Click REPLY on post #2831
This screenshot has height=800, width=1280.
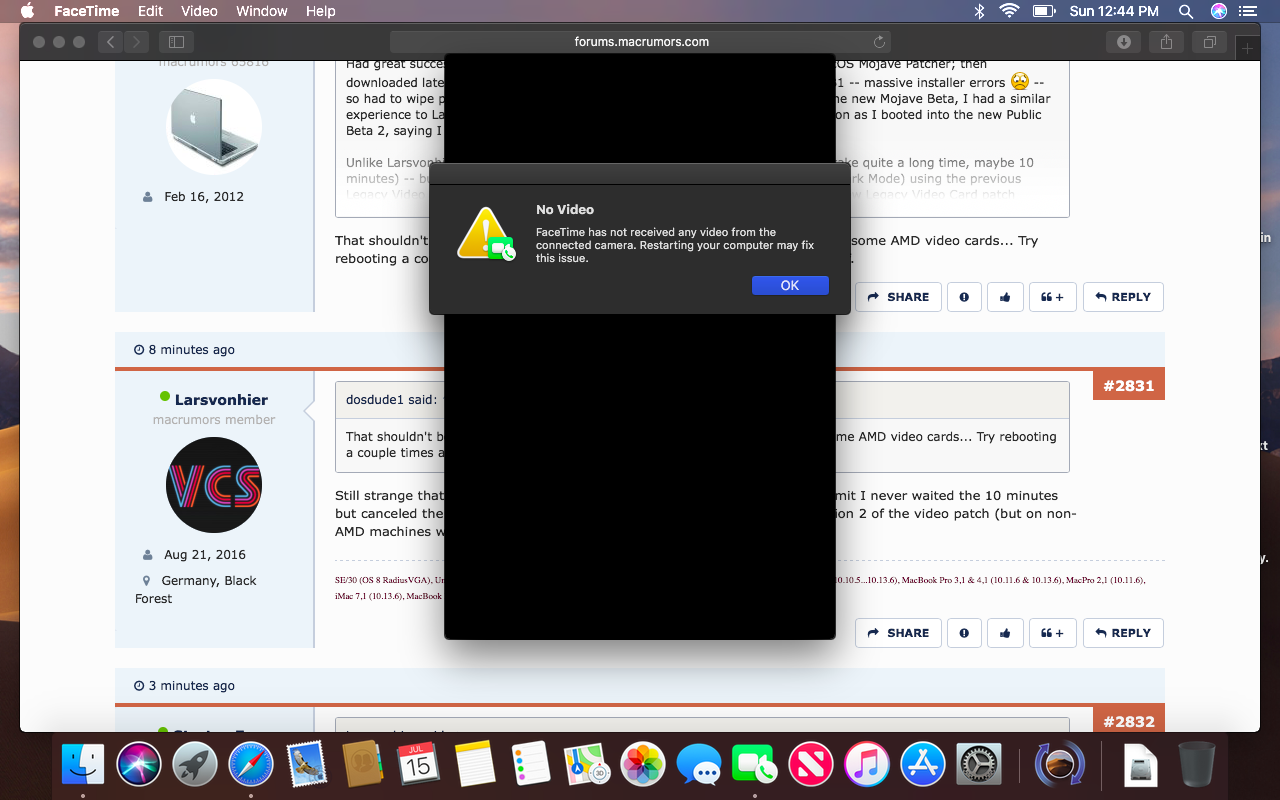point(1123,633)
